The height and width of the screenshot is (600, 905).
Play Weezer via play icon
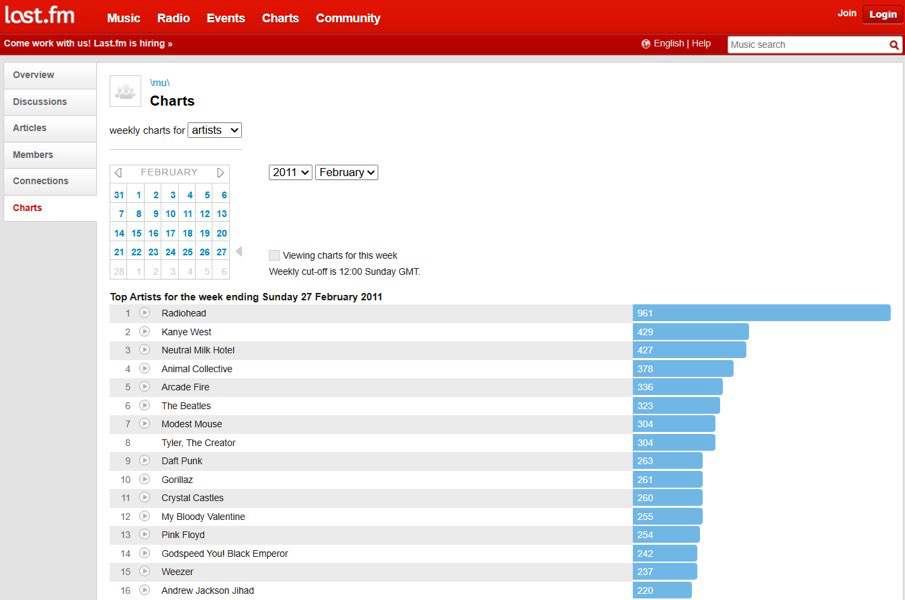pyautogui.click(x=144, y=571)
